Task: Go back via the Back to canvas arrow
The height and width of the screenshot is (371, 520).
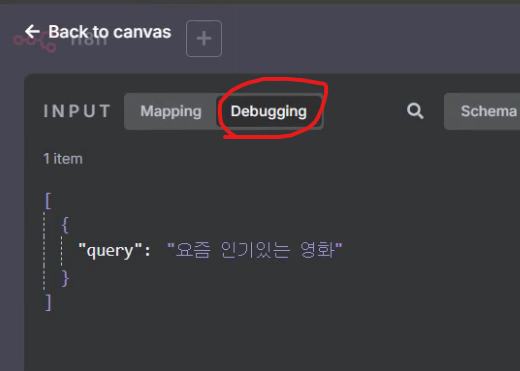Action: [x=32, y=32]
